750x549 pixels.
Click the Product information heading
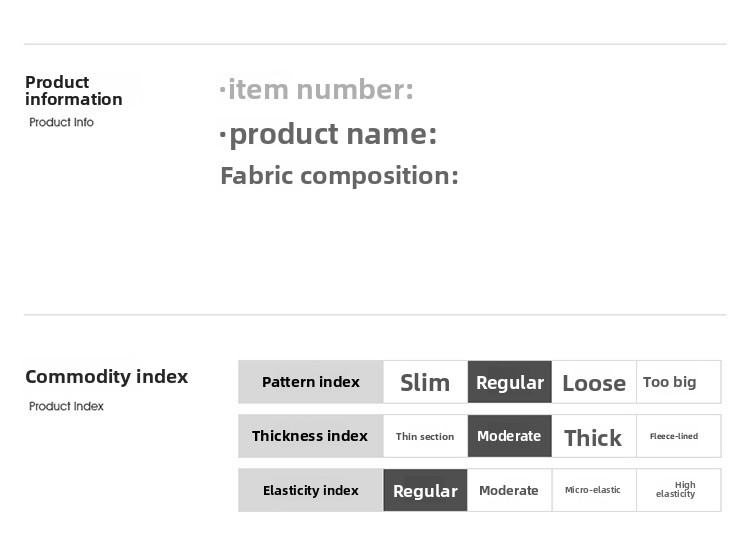click(x=74, y=90)
